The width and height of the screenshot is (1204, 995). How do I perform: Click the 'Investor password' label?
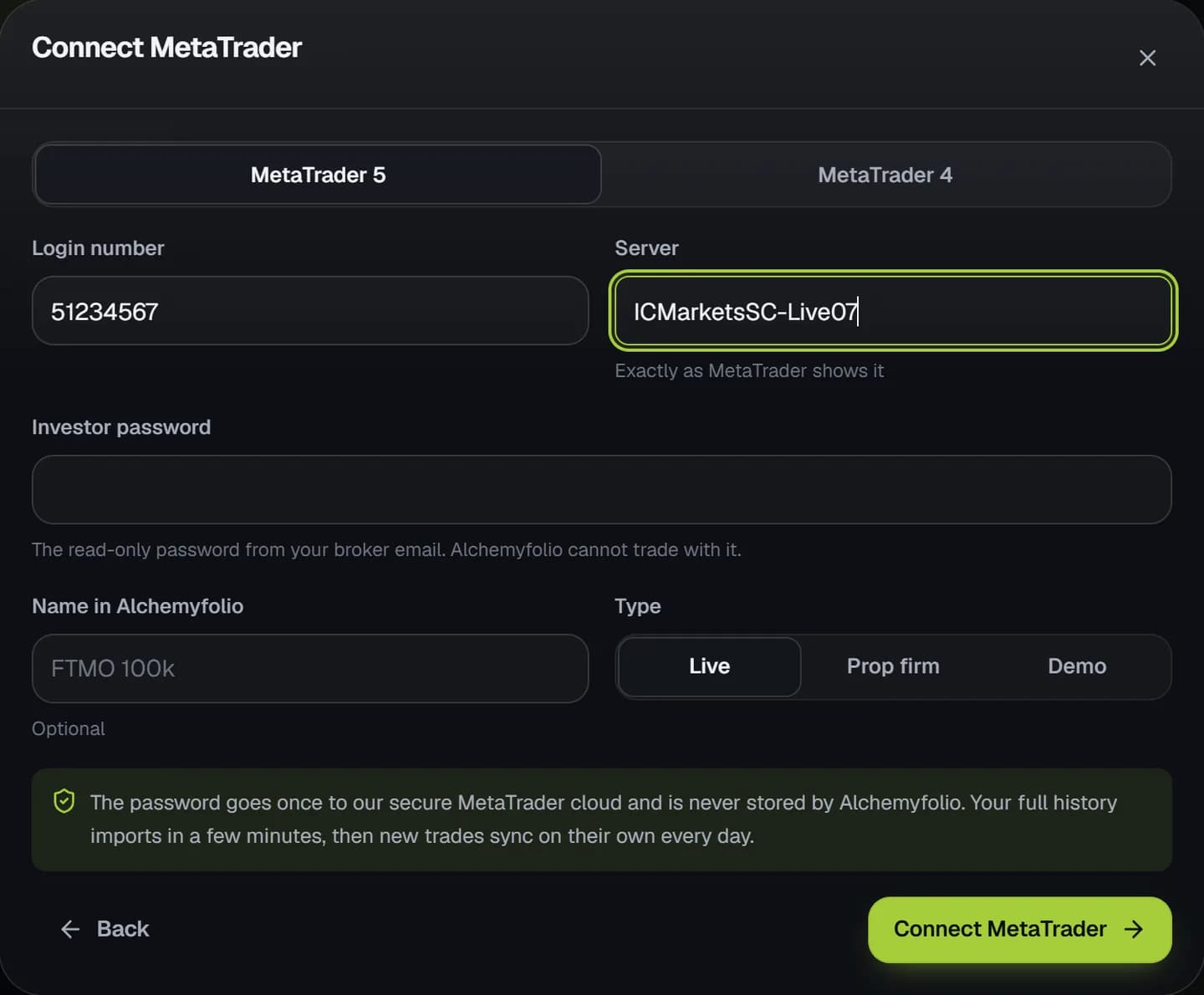click(121, 427)
